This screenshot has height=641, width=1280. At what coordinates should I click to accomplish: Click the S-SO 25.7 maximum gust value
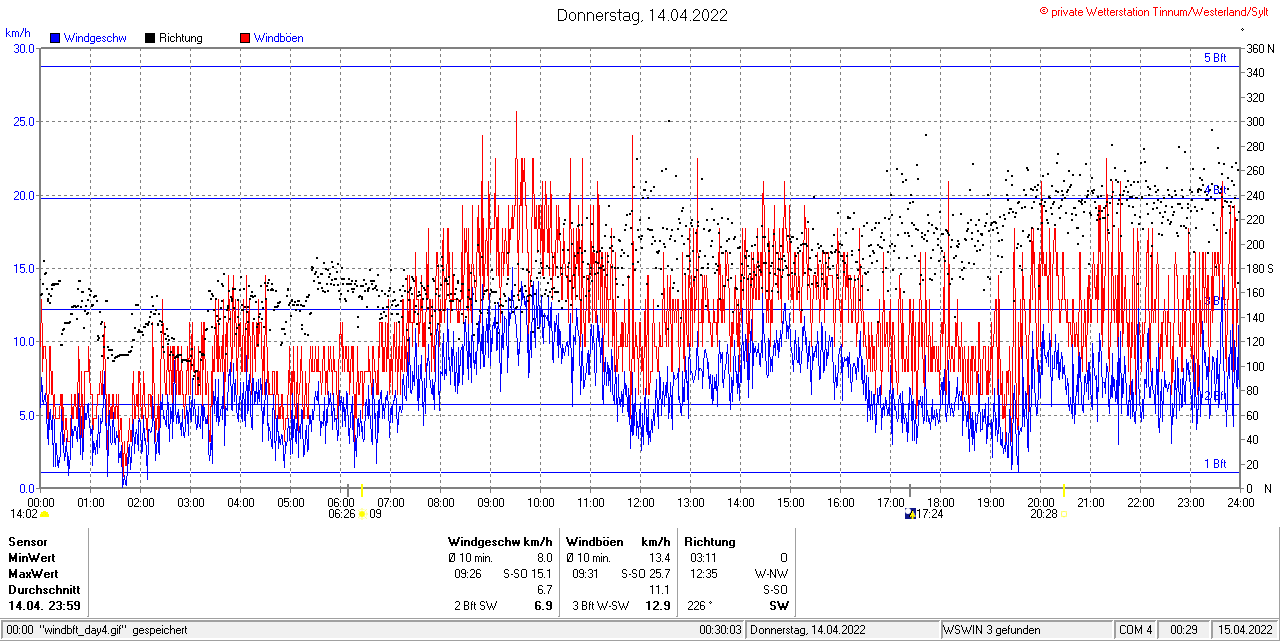645,574
